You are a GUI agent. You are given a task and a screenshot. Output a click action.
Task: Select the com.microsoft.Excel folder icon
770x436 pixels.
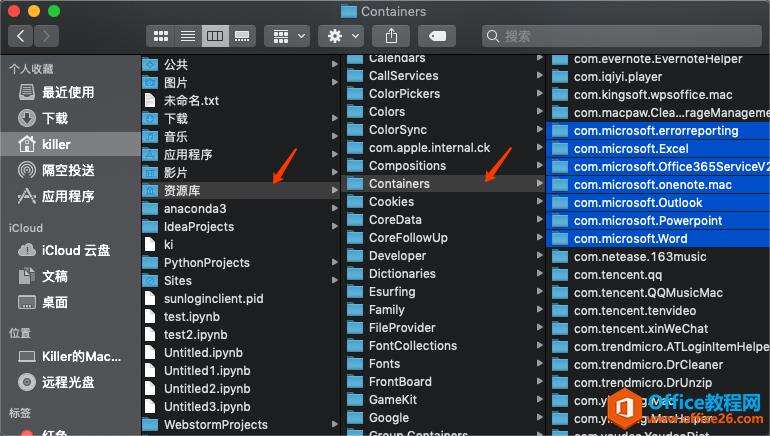coord(560,149)
